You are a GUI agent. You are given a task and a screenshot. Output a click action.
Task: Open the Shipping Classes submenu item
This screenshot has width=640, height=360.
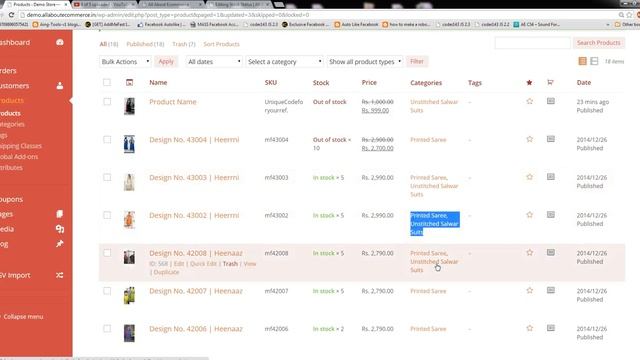[x=20, y=146]
